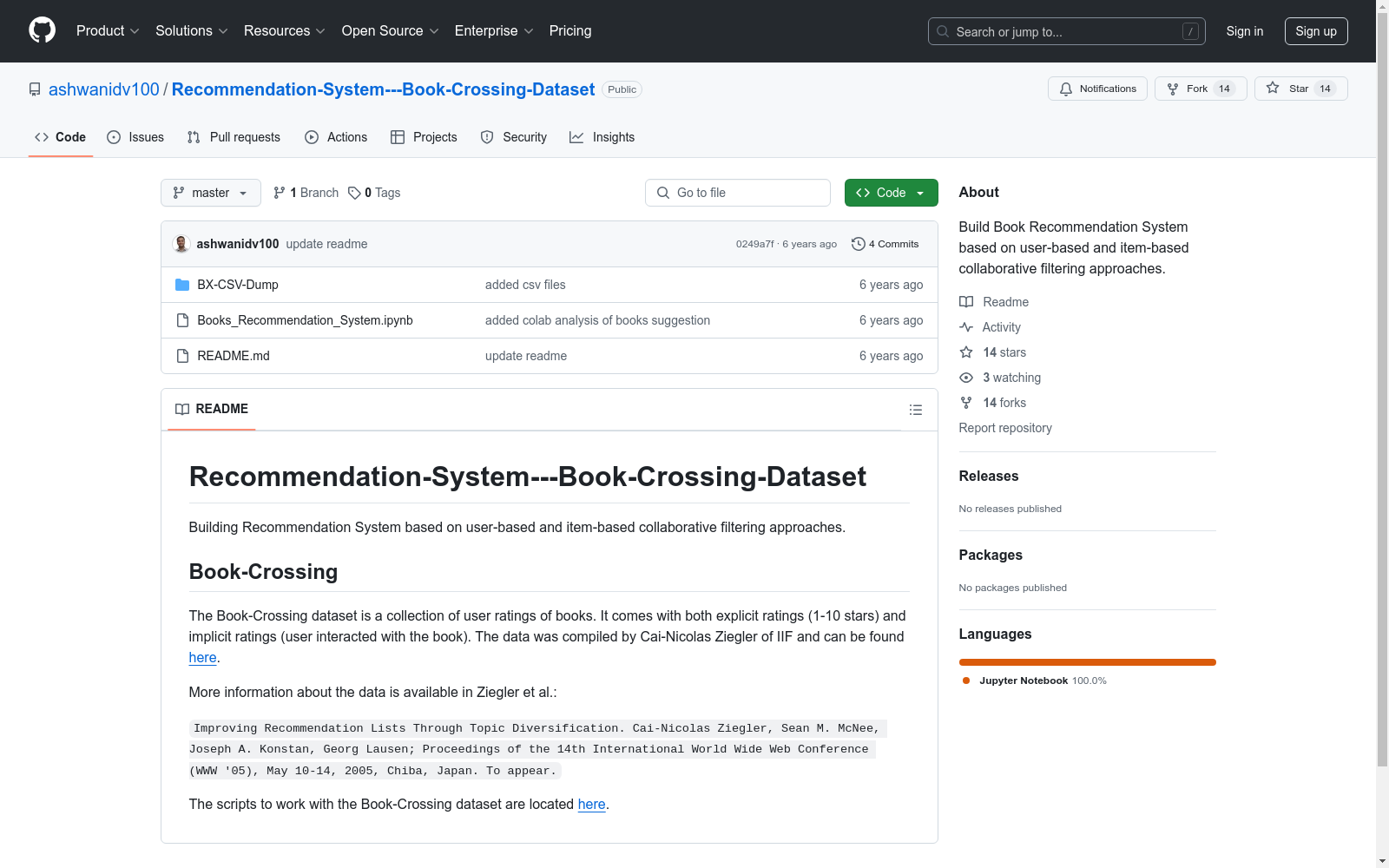The height and width of the screenshot is (868, 1389).
Task: Click the branch icon next to 1 Branch
Action: pyautogui.click(x=280, y=193)
